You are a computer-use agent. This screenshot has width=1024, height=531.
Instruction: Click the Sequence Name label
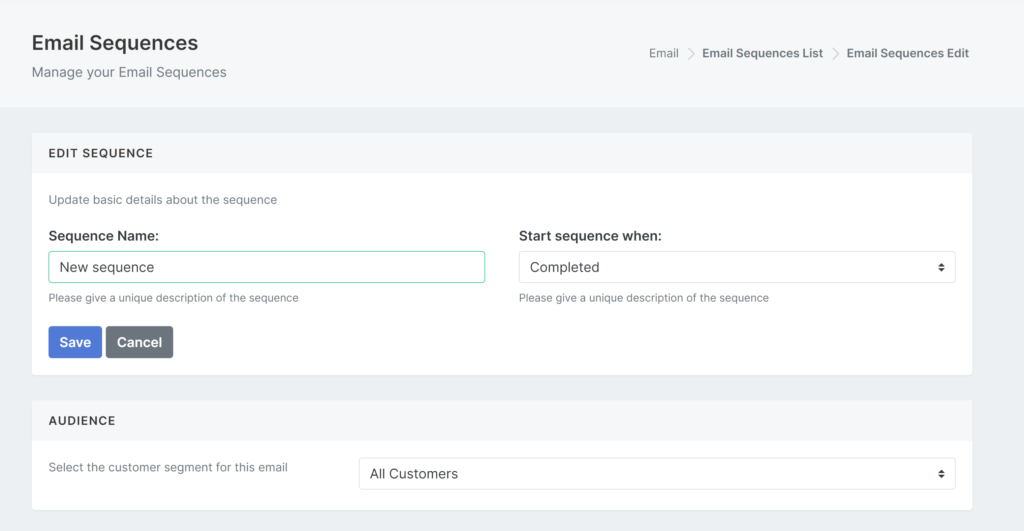(x=103, y=236)
